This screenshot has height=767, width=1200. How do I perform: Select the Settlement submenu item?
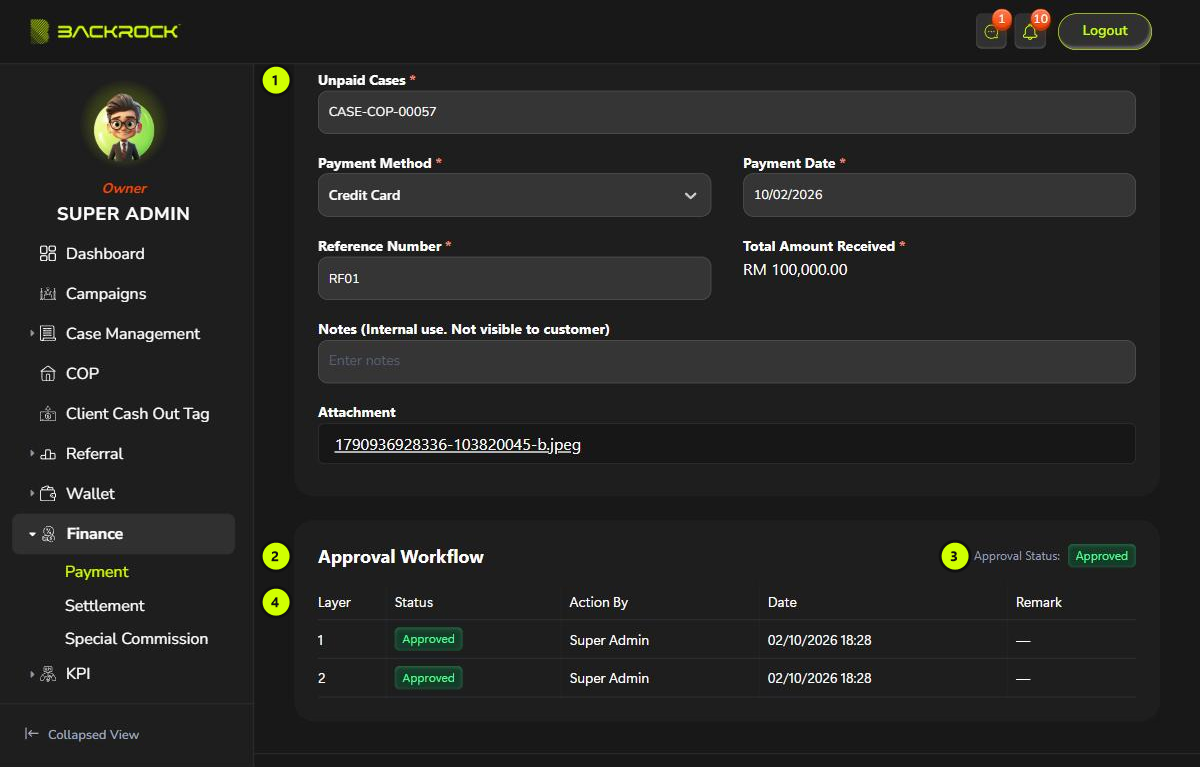pos(105,606)
